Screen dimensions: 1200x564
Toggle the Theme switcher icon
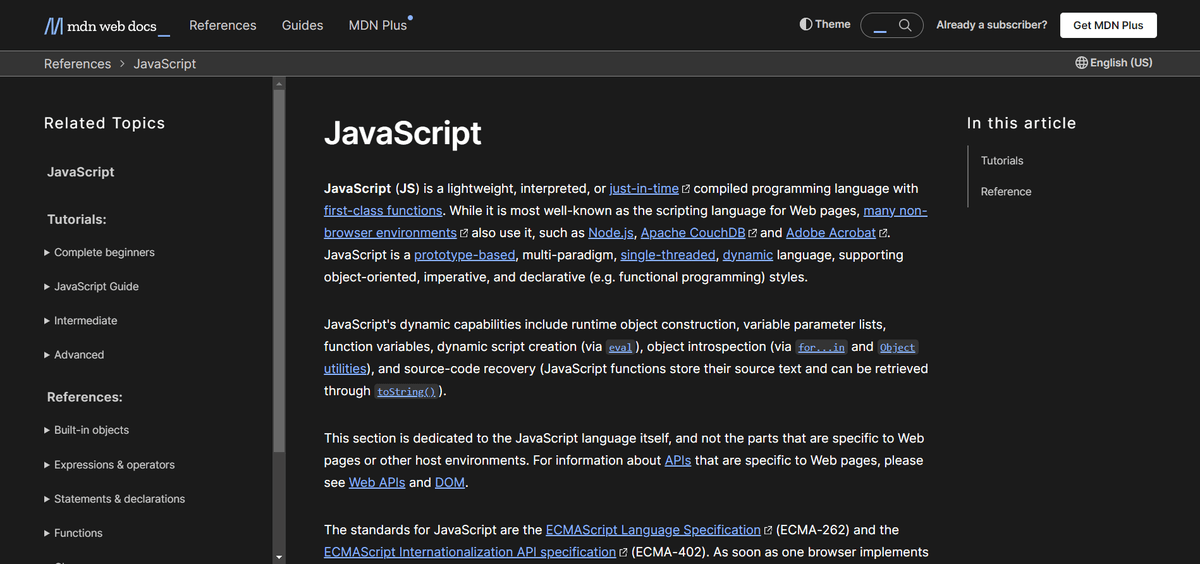(806, 24)
